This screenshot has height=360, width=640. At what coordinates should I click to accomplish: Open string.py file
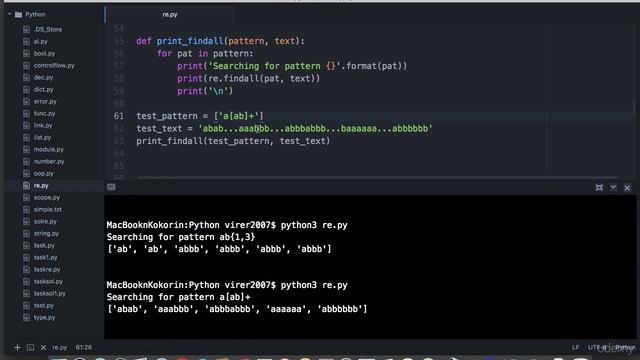[46, 233]
